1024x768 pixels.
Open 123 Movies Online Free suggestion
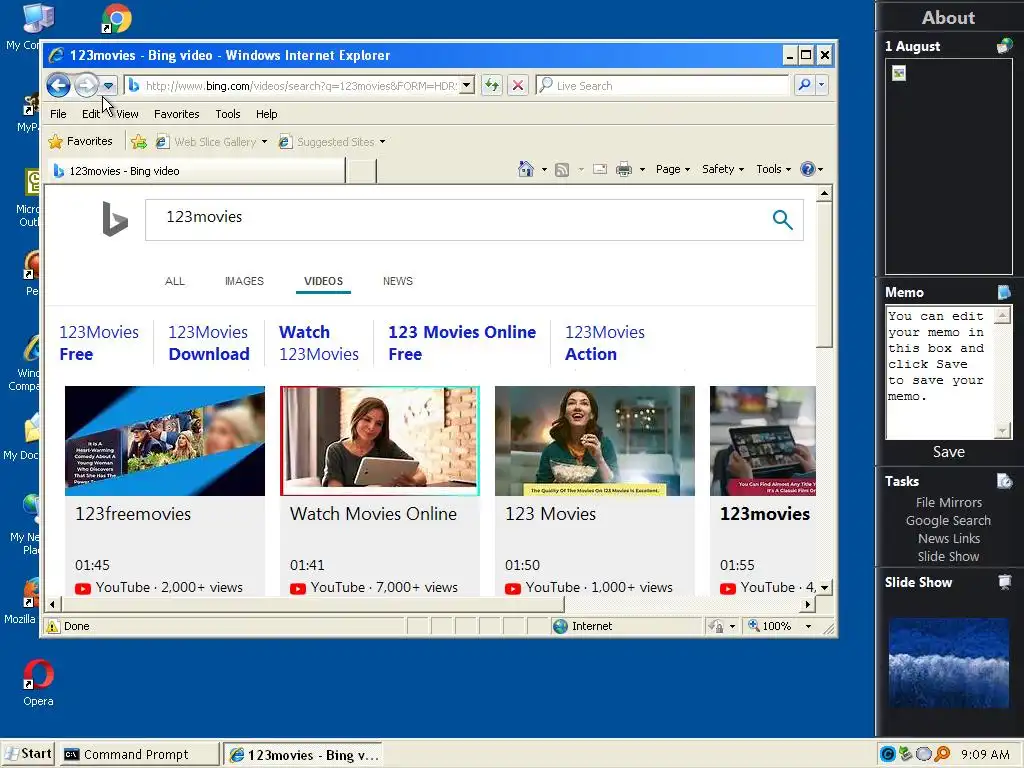pos(462,344)
